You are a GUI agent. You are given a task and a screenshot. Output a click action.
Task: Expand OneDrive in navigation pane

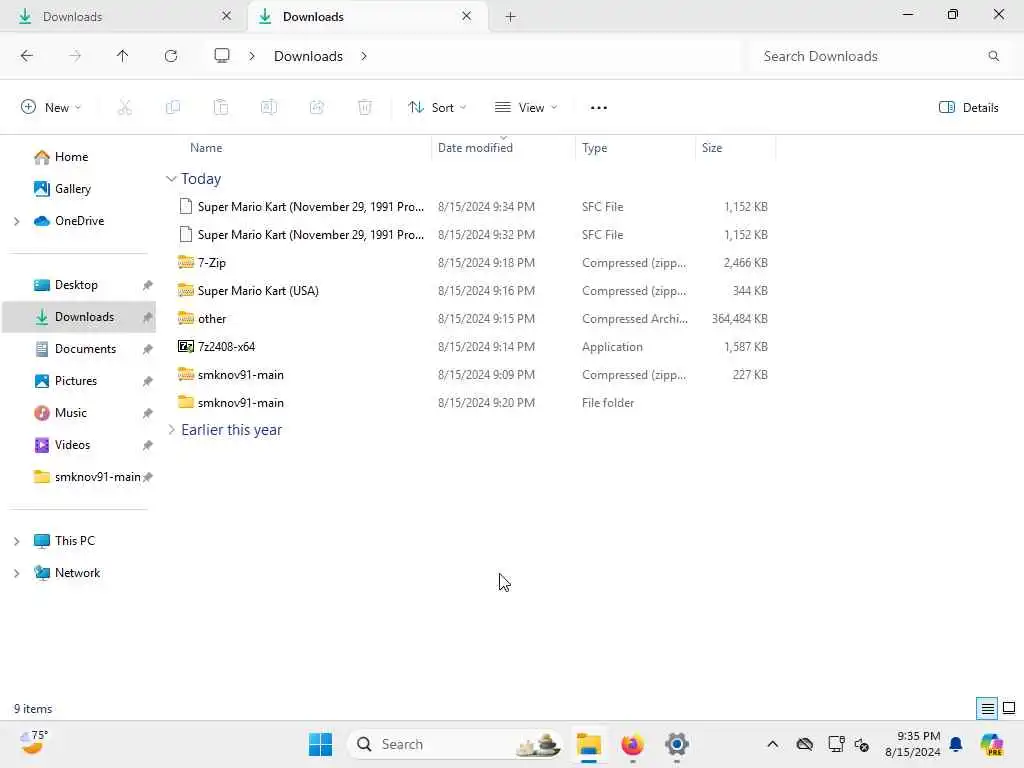tap(17, 221)
